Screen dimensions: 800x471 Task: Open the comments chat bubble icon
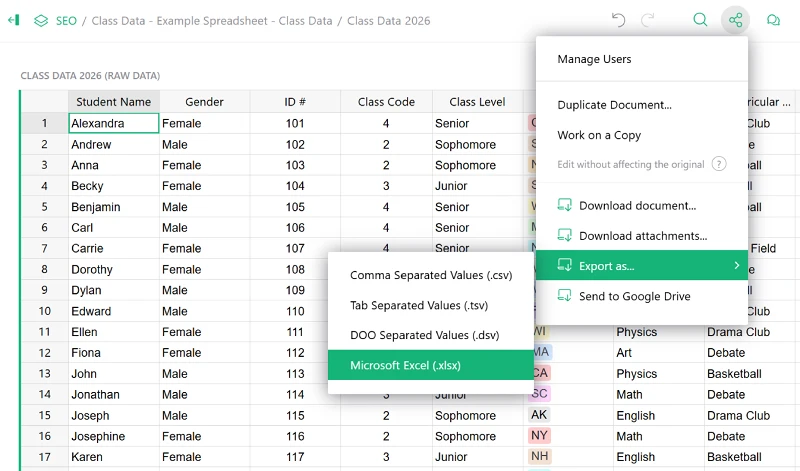coord(773,20)
